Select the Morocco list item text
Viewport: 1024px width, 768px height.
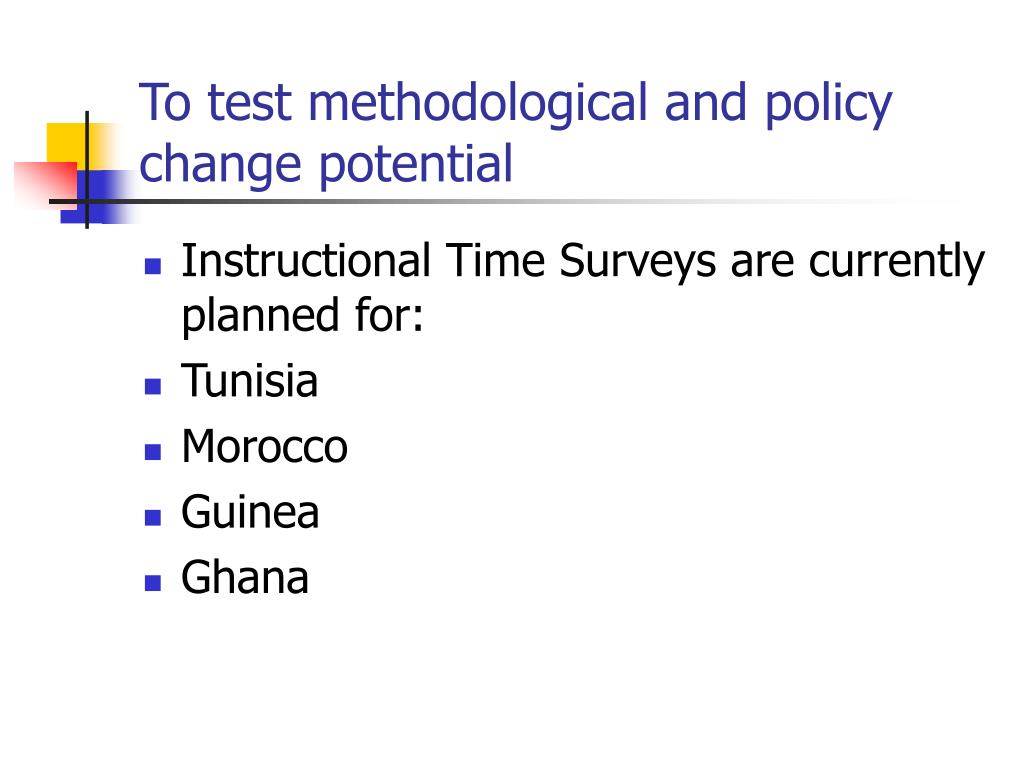(x=264, y=447)
